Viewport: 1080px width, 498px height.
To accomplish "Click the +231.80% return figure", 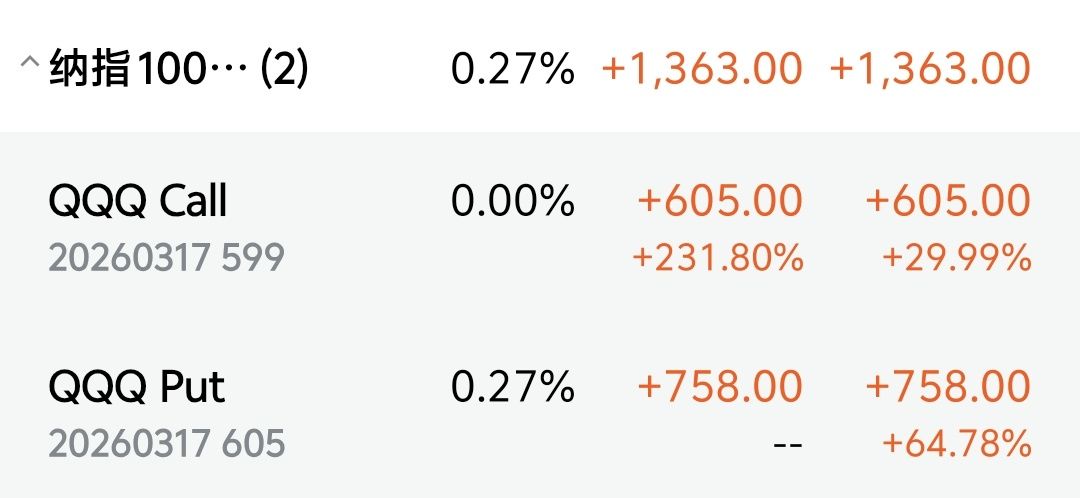I will tap(718, 258).
